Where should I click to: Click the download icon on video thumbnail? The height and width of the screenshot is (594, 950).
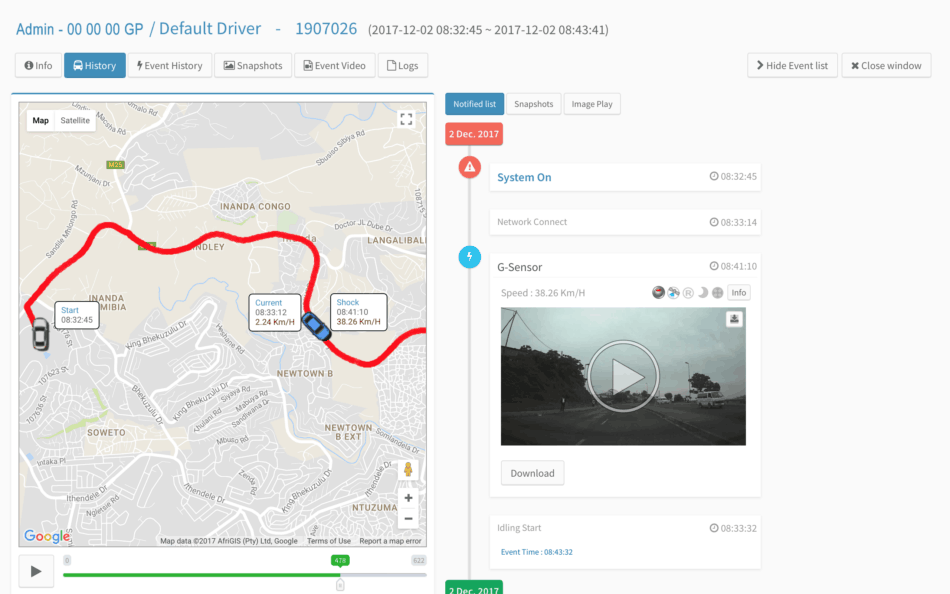pos(733,319)
